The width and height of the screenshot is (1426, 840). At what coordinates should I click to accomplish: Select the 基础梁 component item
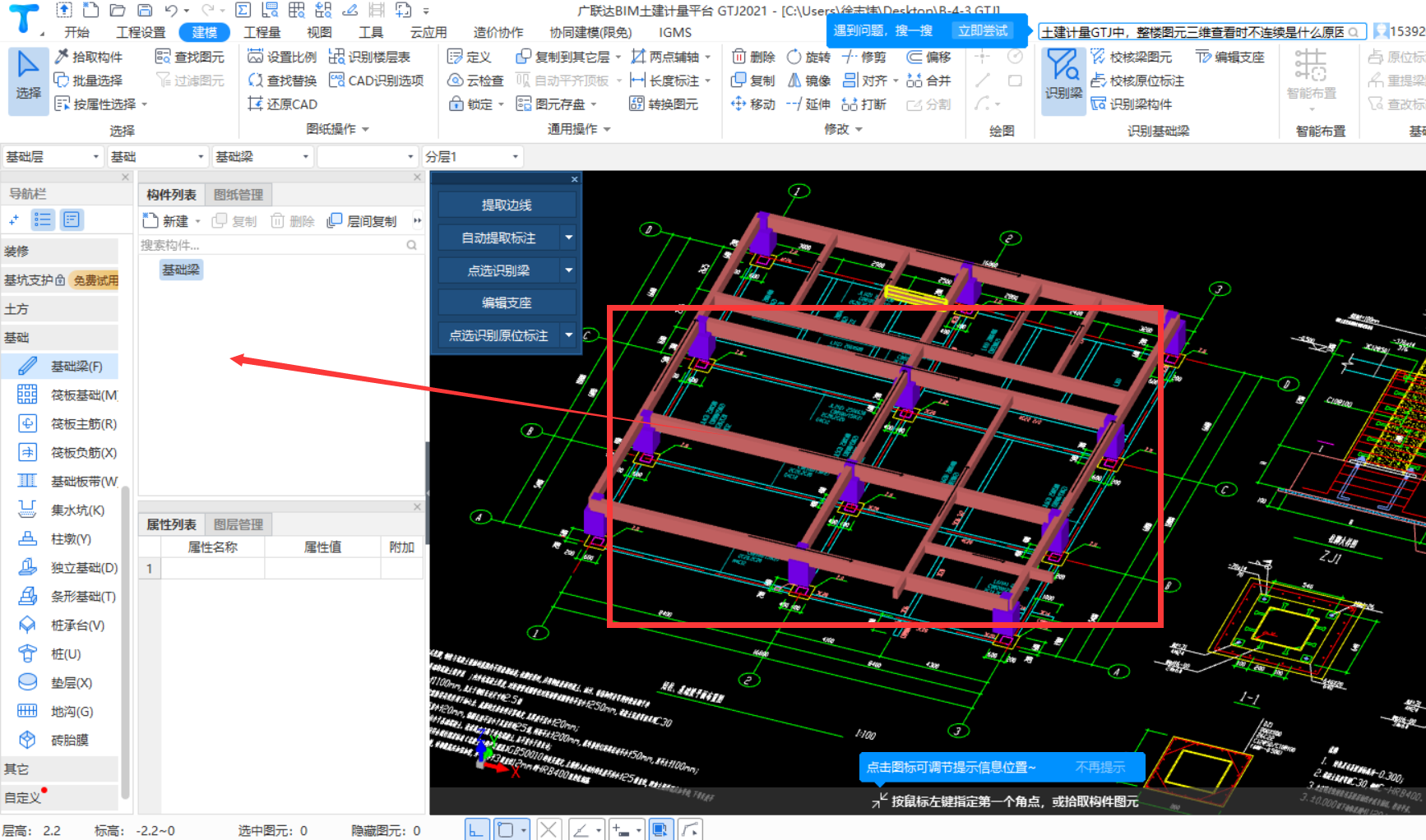(x=181, y=270)
